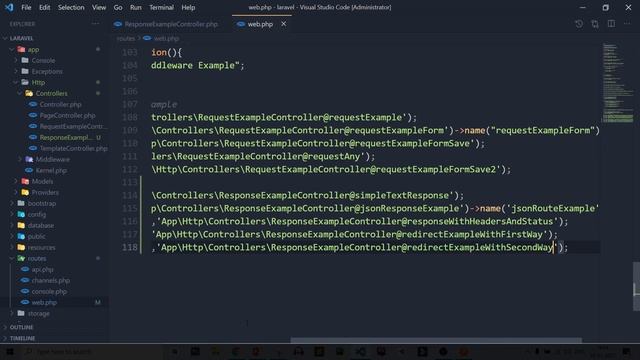Expand the database folder

tap(40, 225)
